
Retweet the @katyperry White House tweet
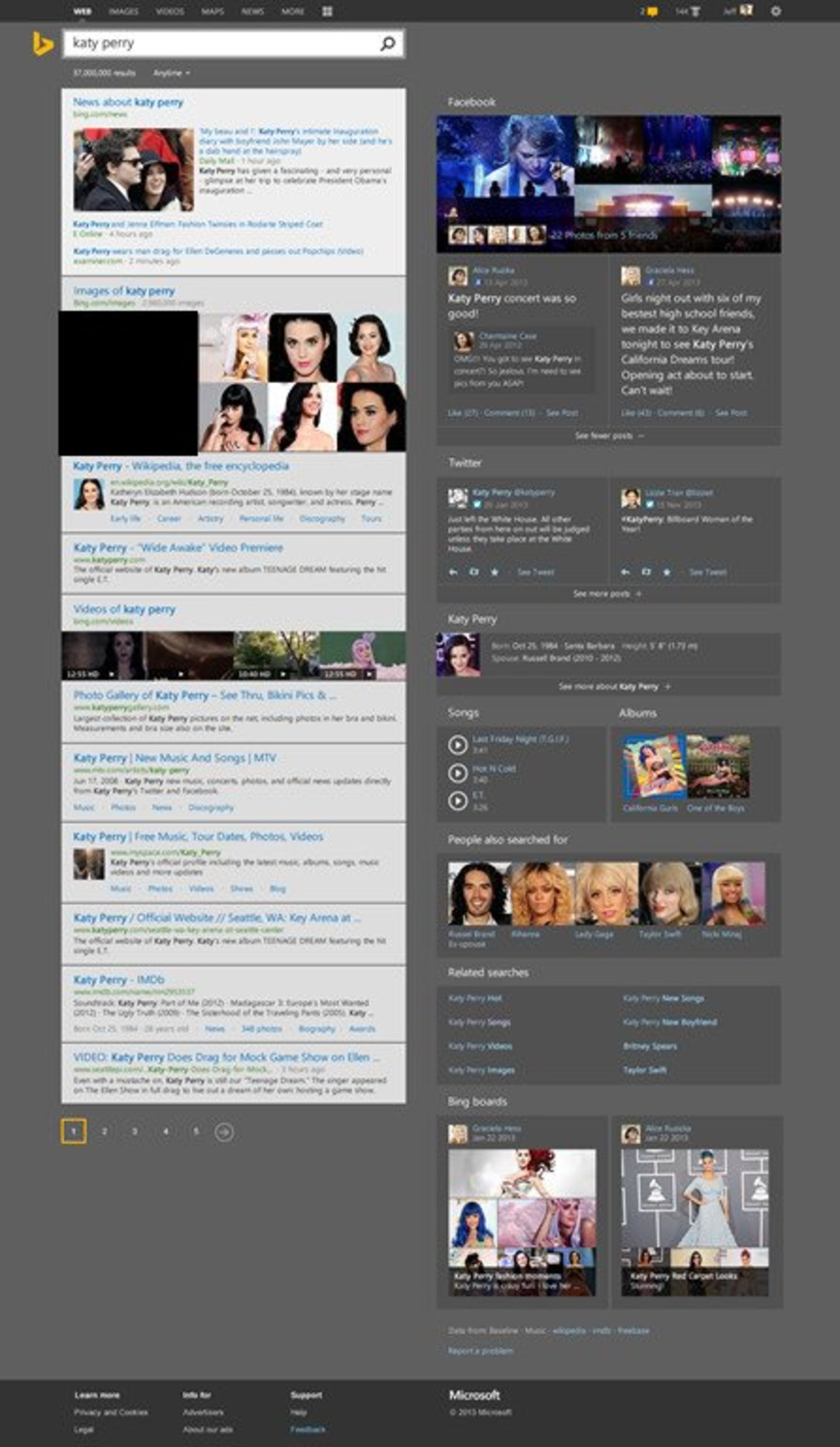(473, 572)
